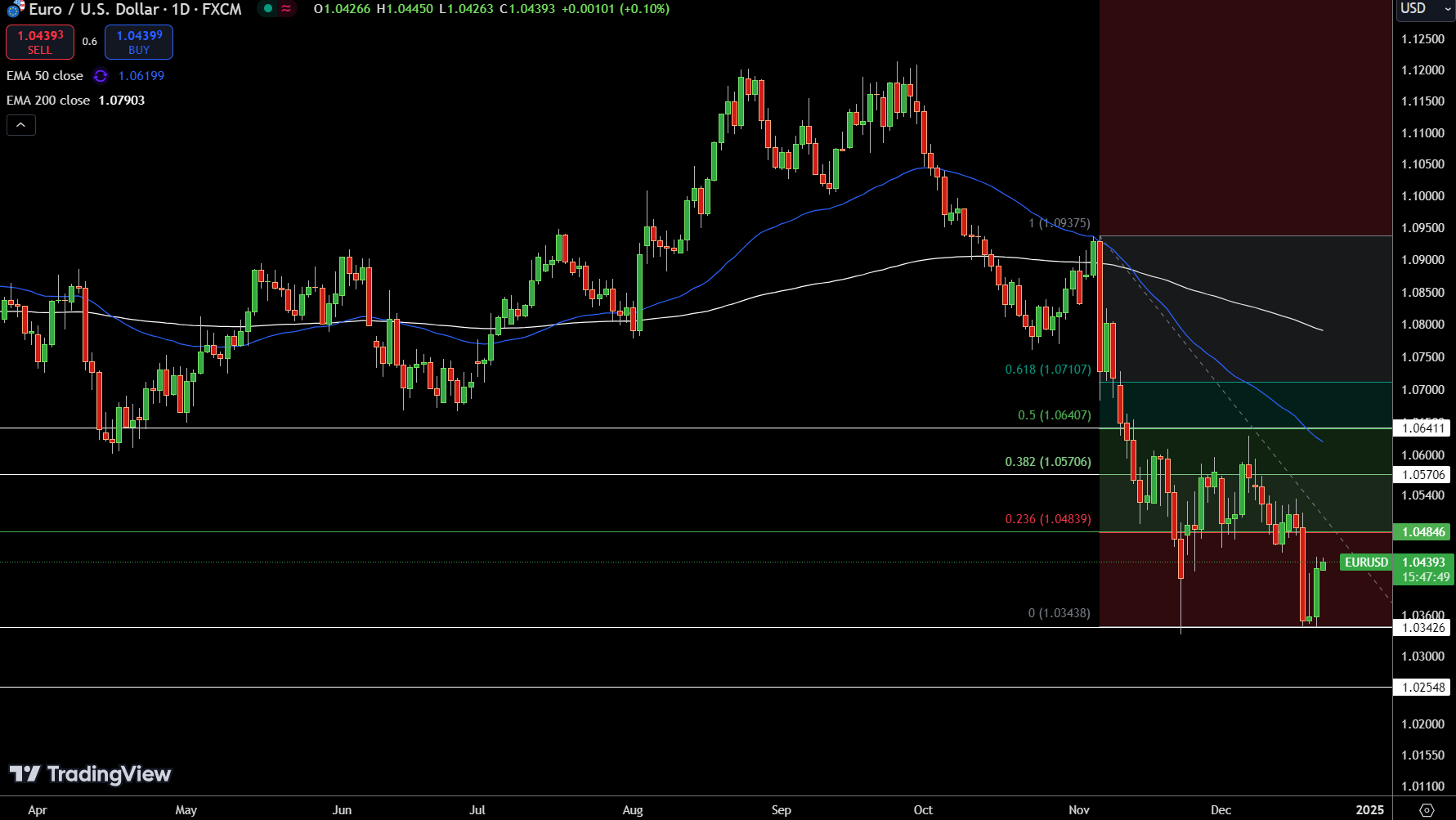Click the 1.03426 price axis label
The height and width of the screenshot is (820, 1456).
(1422, 628)
